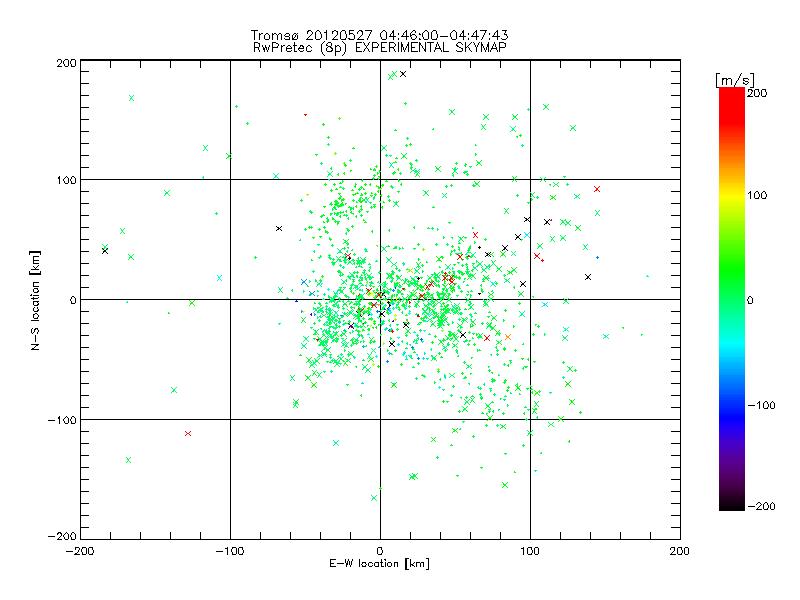Select the N-S location [km] axis label

(x=35, y=300)
